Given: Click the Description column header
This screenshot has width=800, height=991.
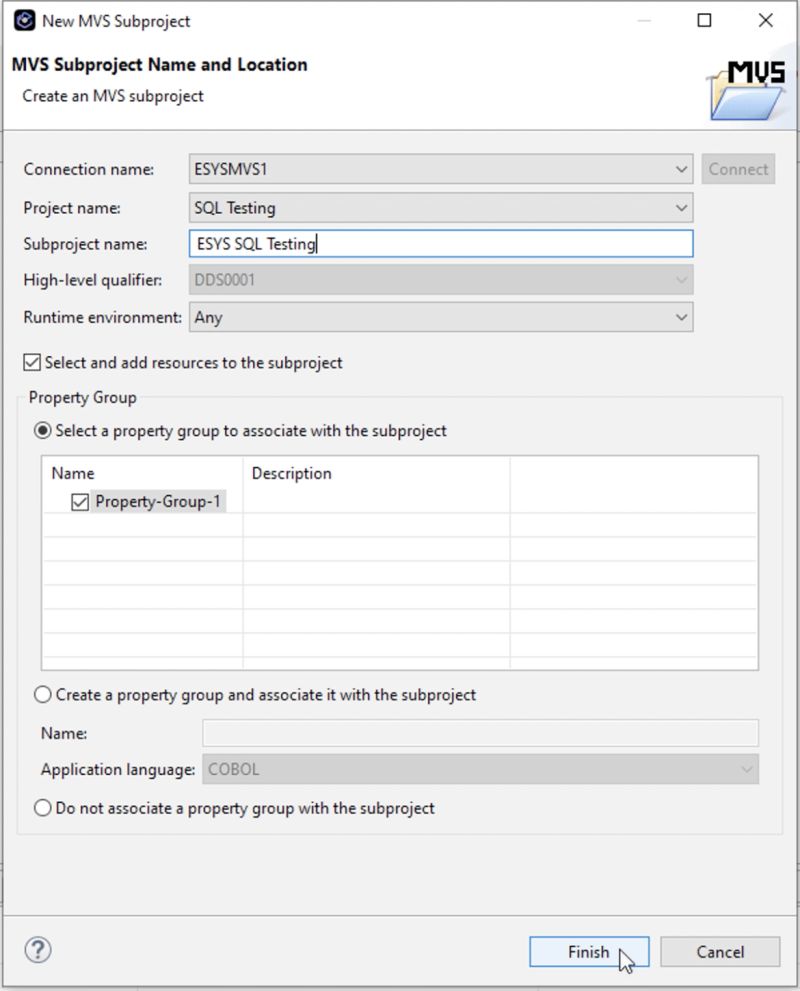Looking at the screenshot, I should (x=292, y=473).
